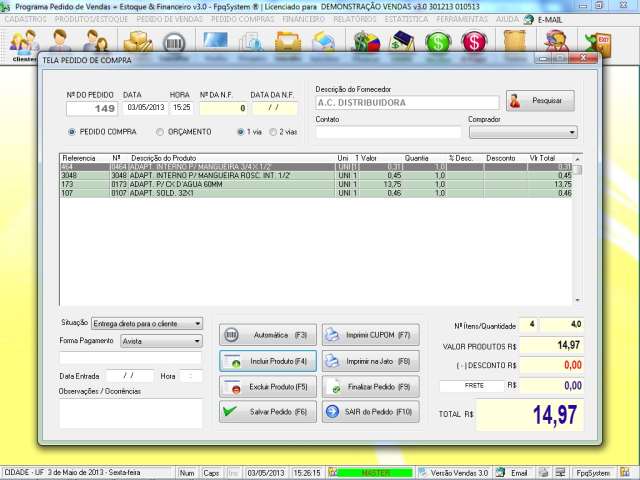The height and width of the screenshot is (480, 640).
Task: Click the product boxes toolbar icon
Action: pyautogui.click(x=137, y=43)
